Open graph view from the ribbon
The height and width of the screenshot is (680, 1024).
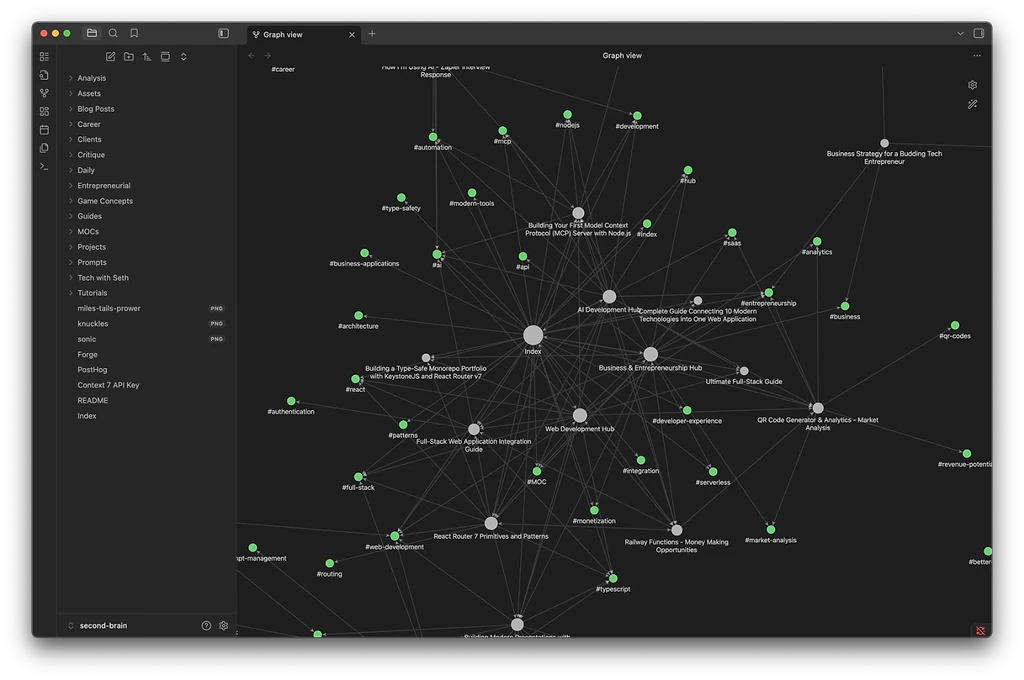44,93
